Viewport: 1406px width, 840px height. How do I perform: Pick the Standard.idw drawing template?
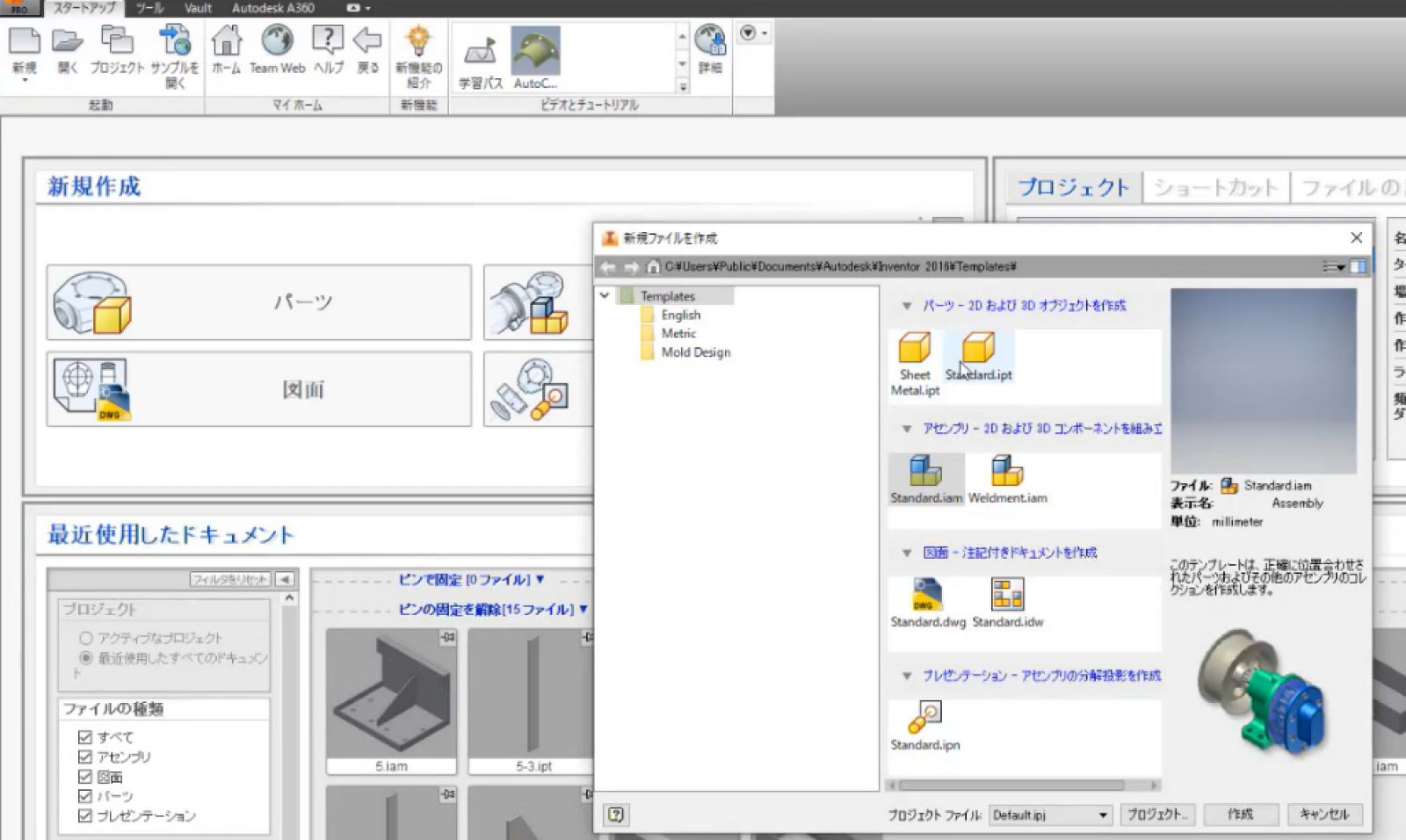coord(1007,596)
